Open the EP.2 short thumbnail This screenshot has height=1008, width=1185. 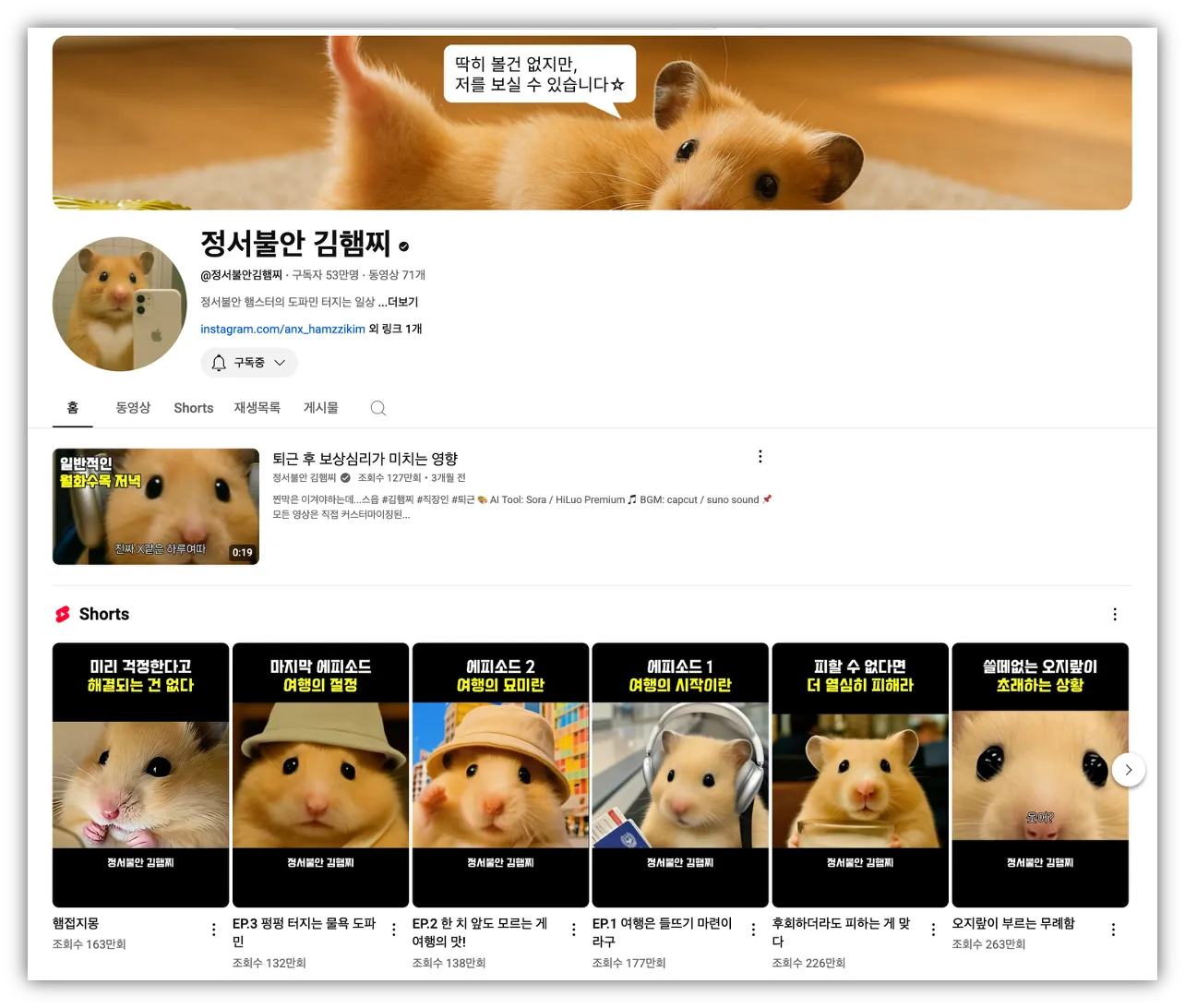[499, 774]
